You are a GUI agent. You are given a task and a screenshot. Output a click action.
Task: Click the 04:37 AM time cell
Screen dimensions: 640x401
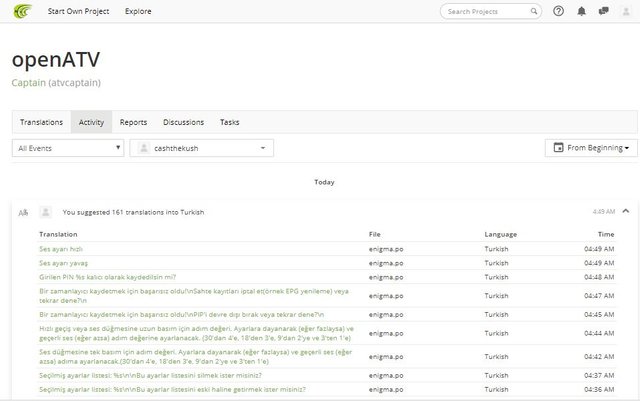599,375
